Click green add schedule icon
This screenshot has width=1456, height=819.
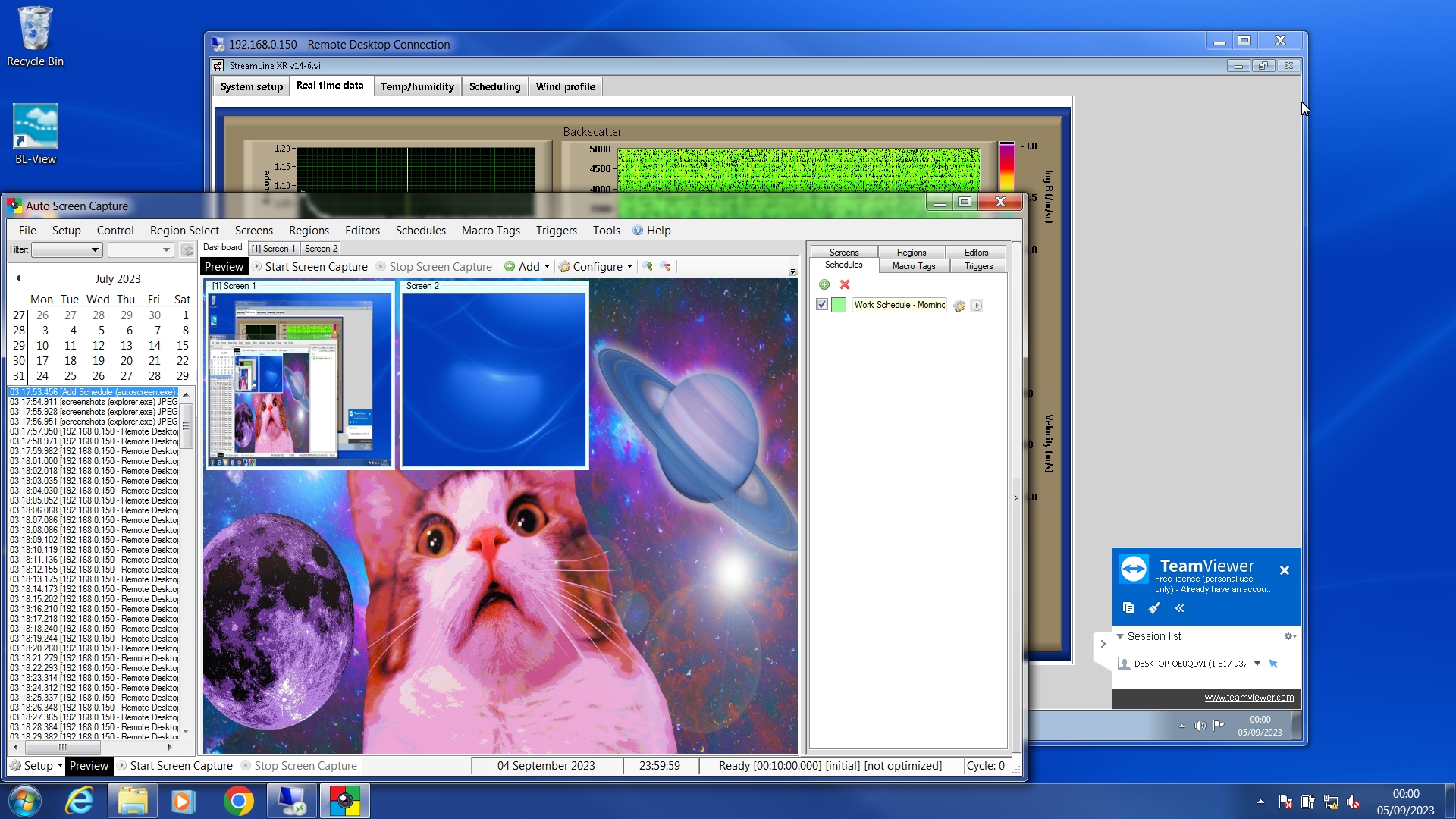point(824,284)
